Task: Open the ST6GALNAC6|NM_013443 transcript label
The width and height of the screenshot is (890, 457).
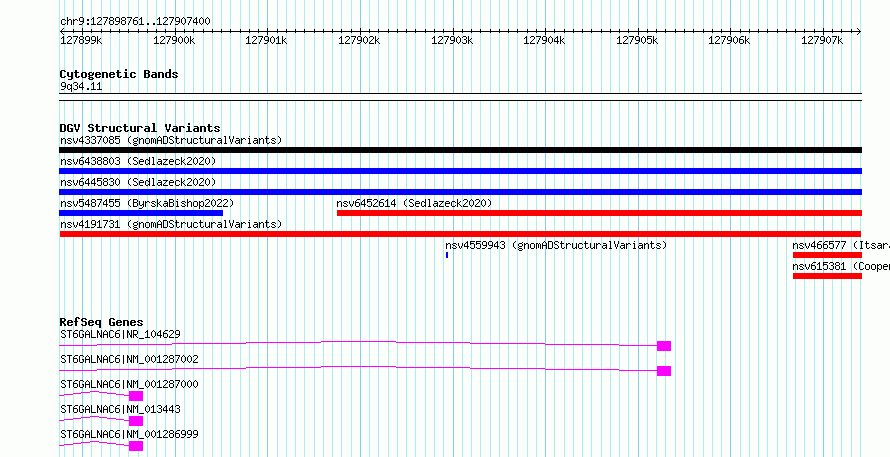Action: 120,409
